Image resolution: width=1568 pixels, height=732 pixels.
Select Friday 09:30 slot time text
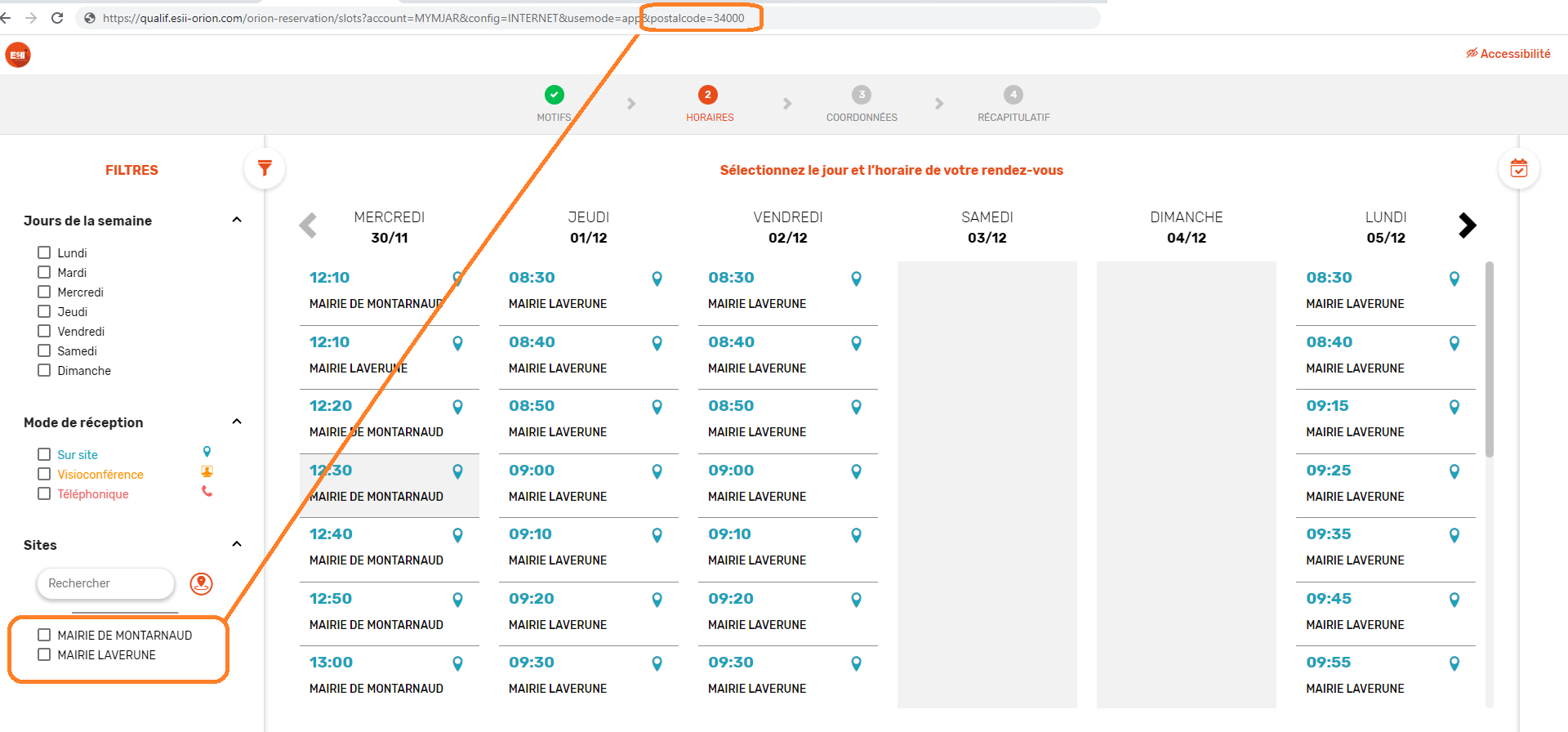[x=731, y=663]
